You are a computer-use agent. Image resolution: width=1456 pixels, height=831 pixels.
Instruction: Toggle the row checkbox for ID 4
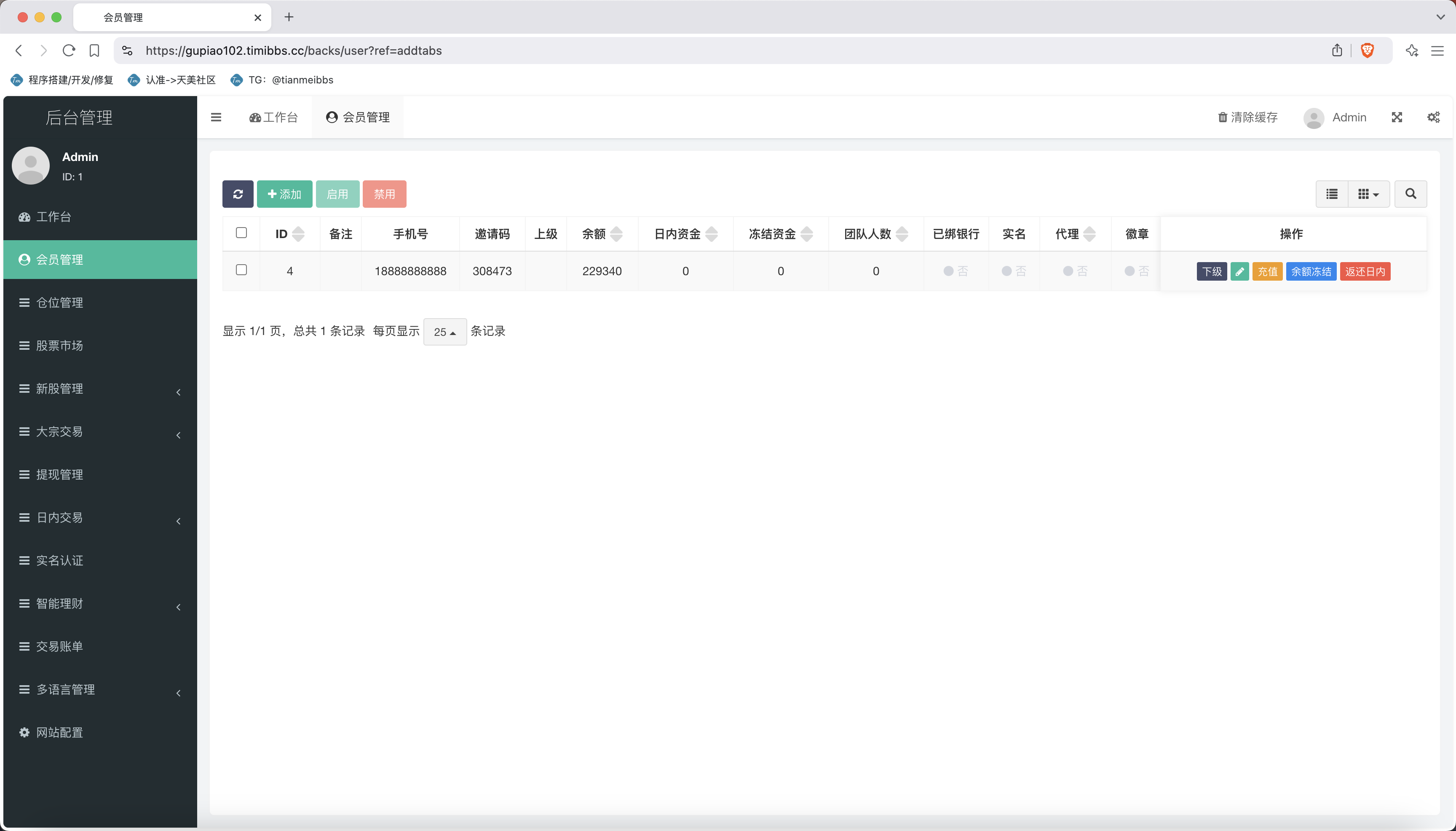[x=241, y=270]
